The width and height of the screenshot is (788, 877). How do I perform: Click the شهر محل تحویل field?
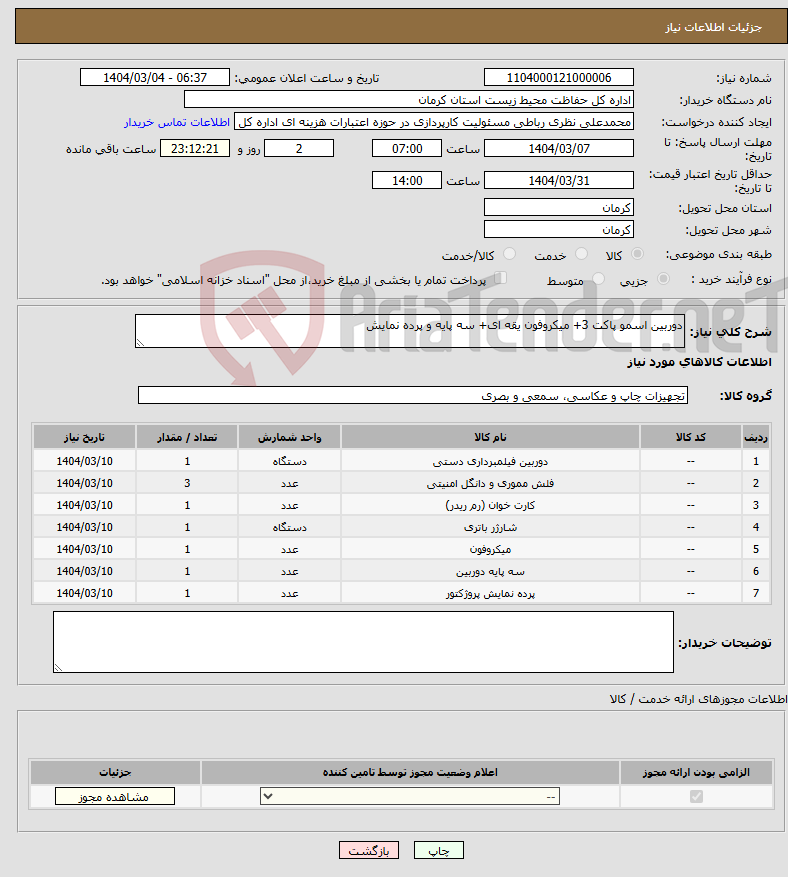tap(559, 229)
